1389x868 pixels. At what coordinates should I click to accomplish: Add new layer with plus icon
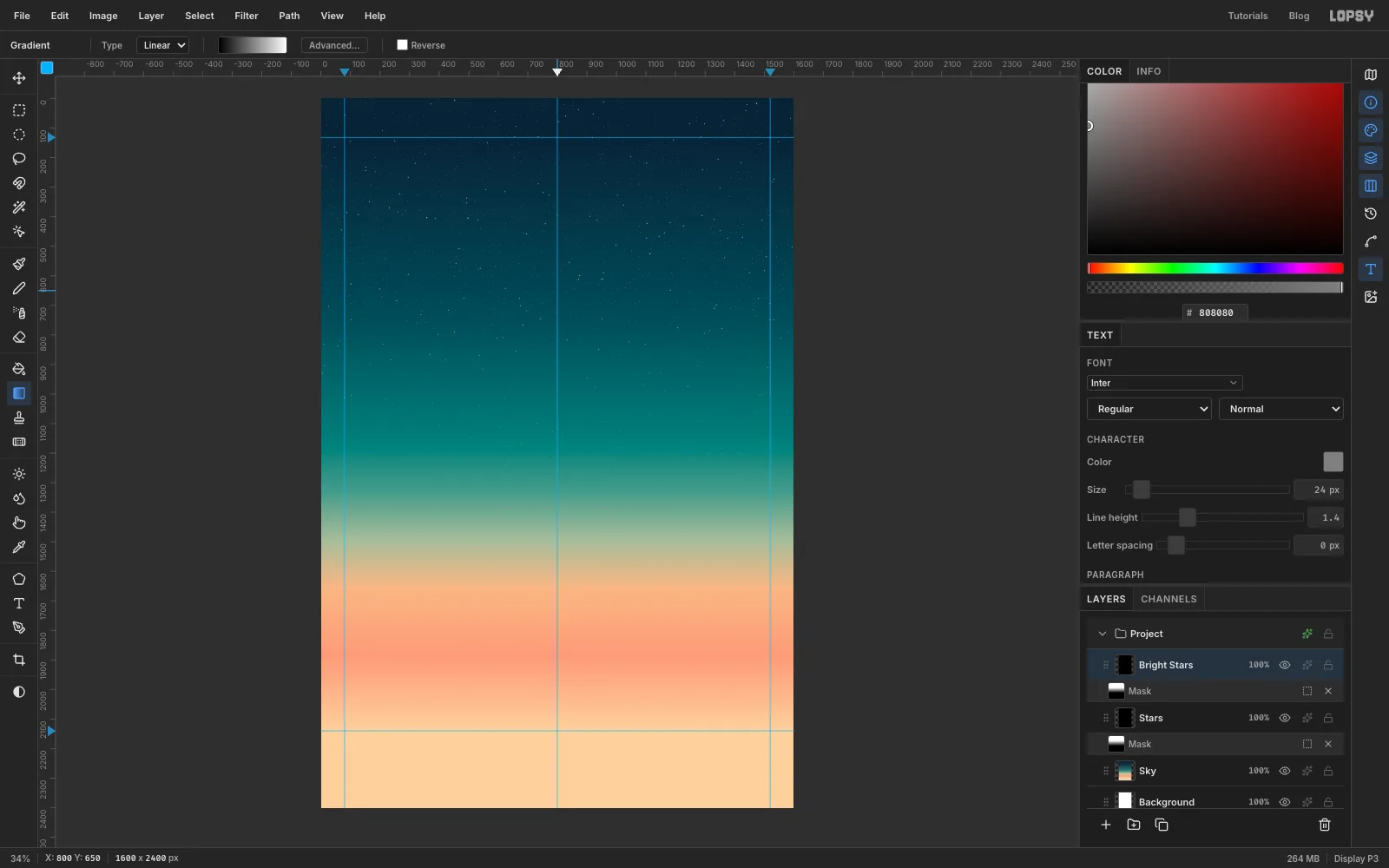[x=1106, y=825]
